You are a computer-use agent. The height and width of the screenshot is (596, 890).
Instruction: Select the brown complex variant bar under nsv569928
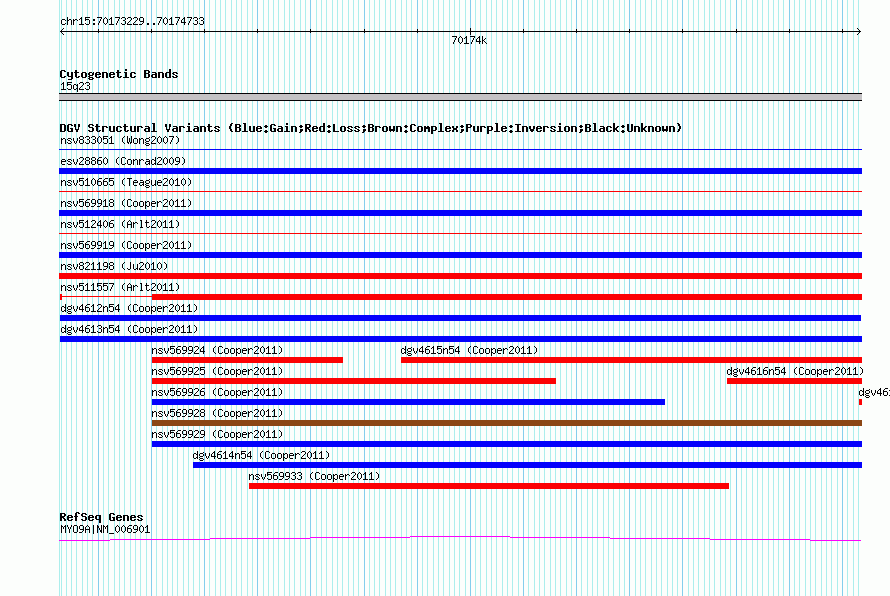[507, 423]
